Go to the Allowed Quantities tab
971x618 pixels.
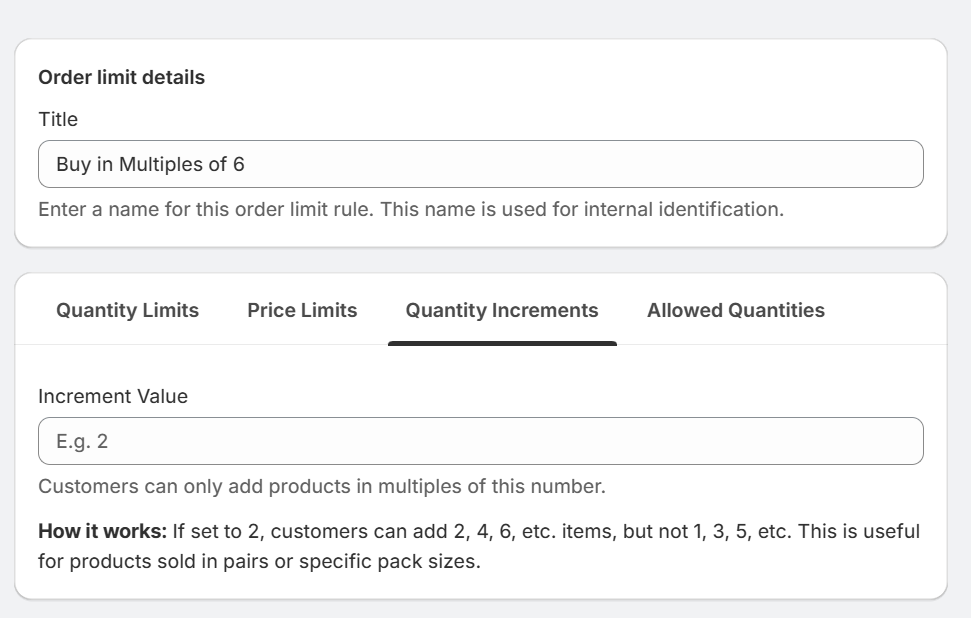[x=736, y=310]
